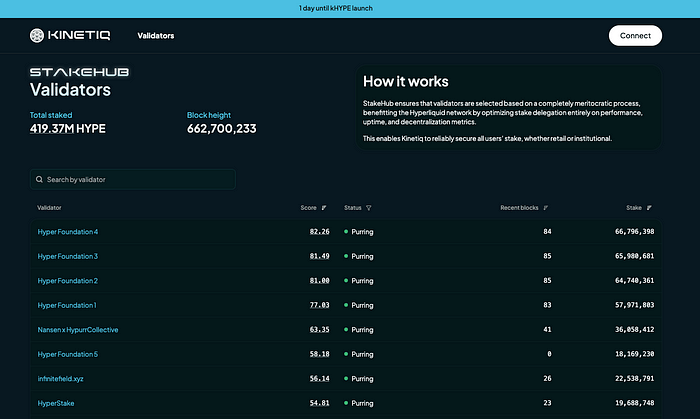The image size is (700, 419).
Task: Click stake value 22,538,791
Action: point(634,379)
